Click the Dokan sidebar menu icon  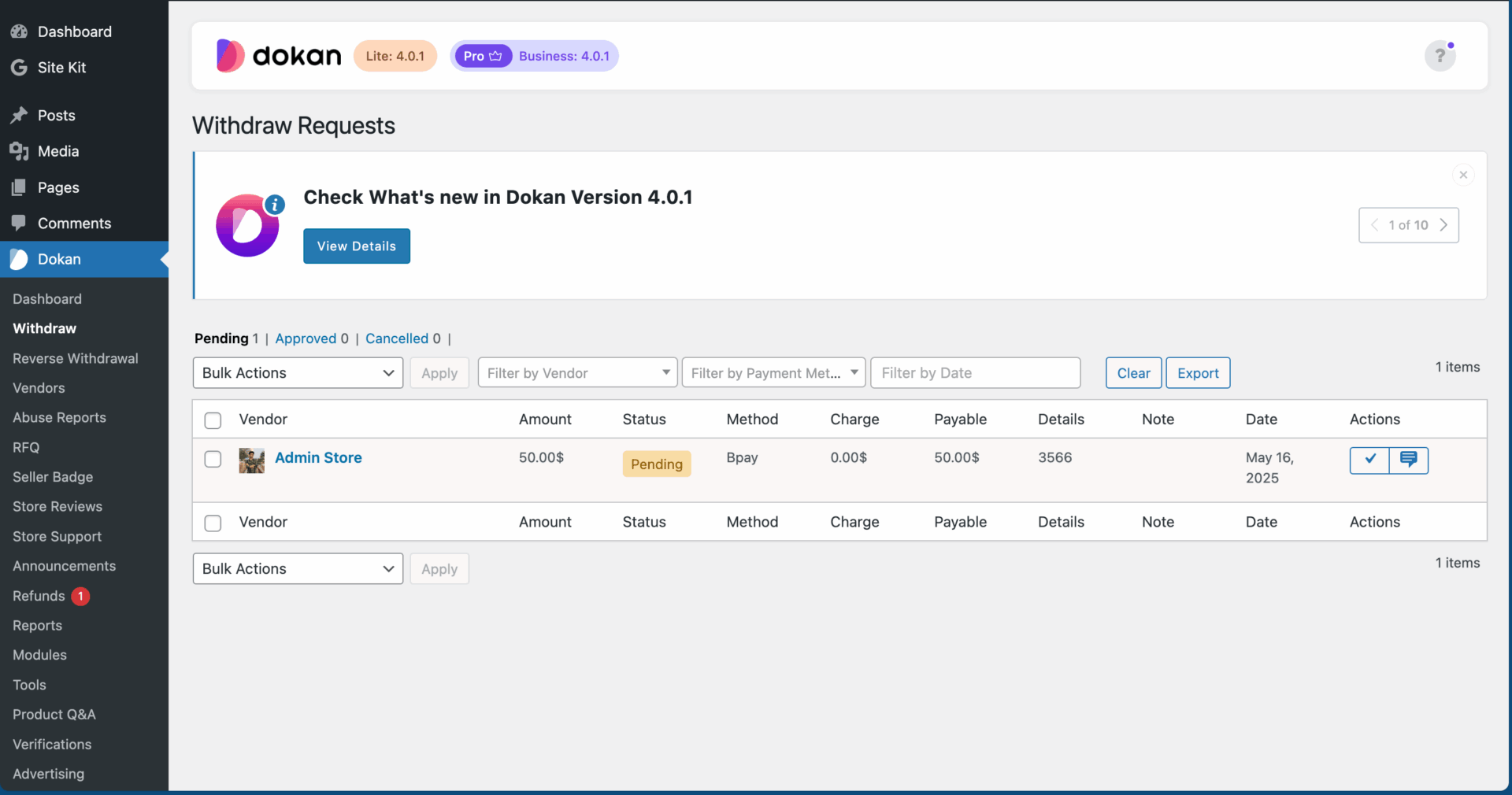pos(19,259)
